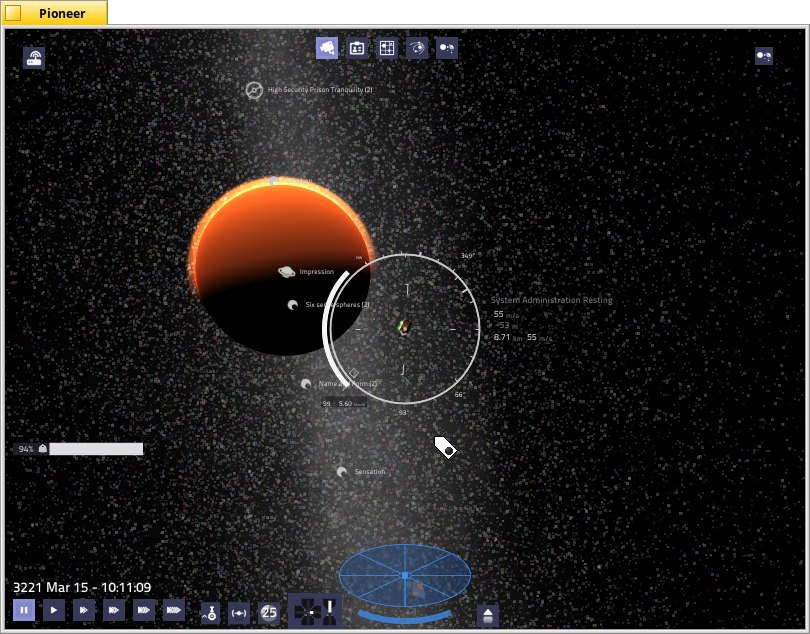The height and width of the screenshot is (634, 810).
Task: Click the cargo lock icon next to 94%
Action: click(x=43, y=449)
